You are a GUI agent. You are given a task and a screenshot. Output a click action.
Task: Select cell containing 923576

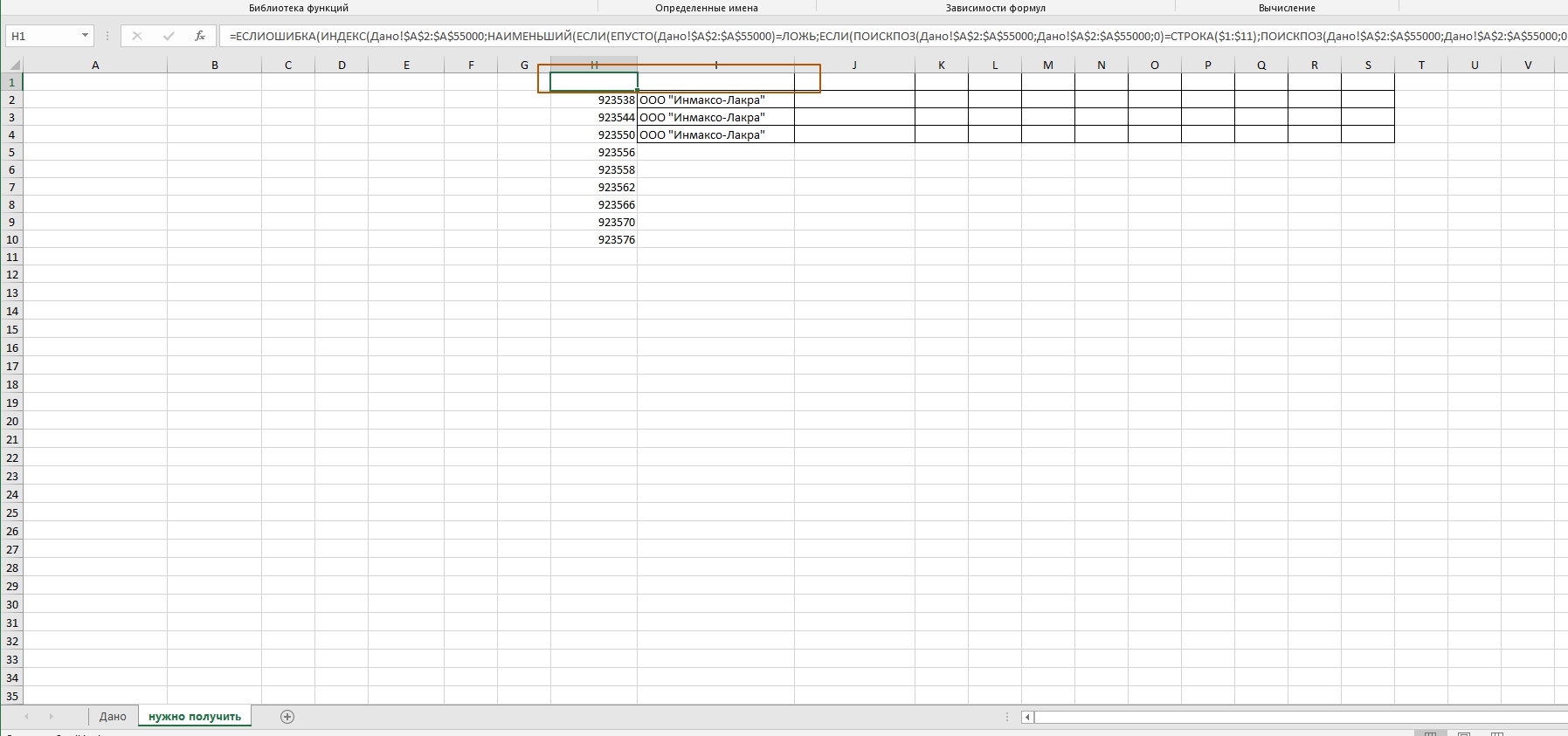594,240
